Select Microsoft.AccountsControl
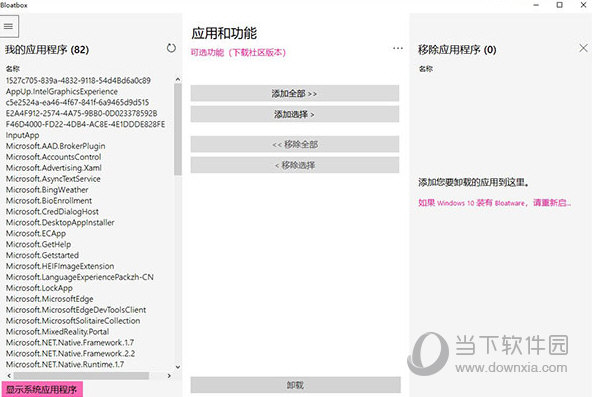Screen dimensions: 592x397 [x=54, y=157]
